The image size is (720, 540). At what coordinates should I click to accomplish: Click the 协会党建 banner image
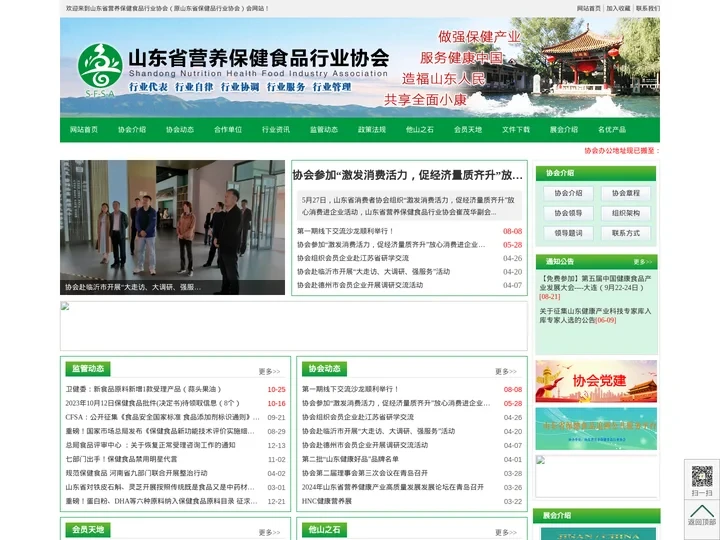coord(596,381)
